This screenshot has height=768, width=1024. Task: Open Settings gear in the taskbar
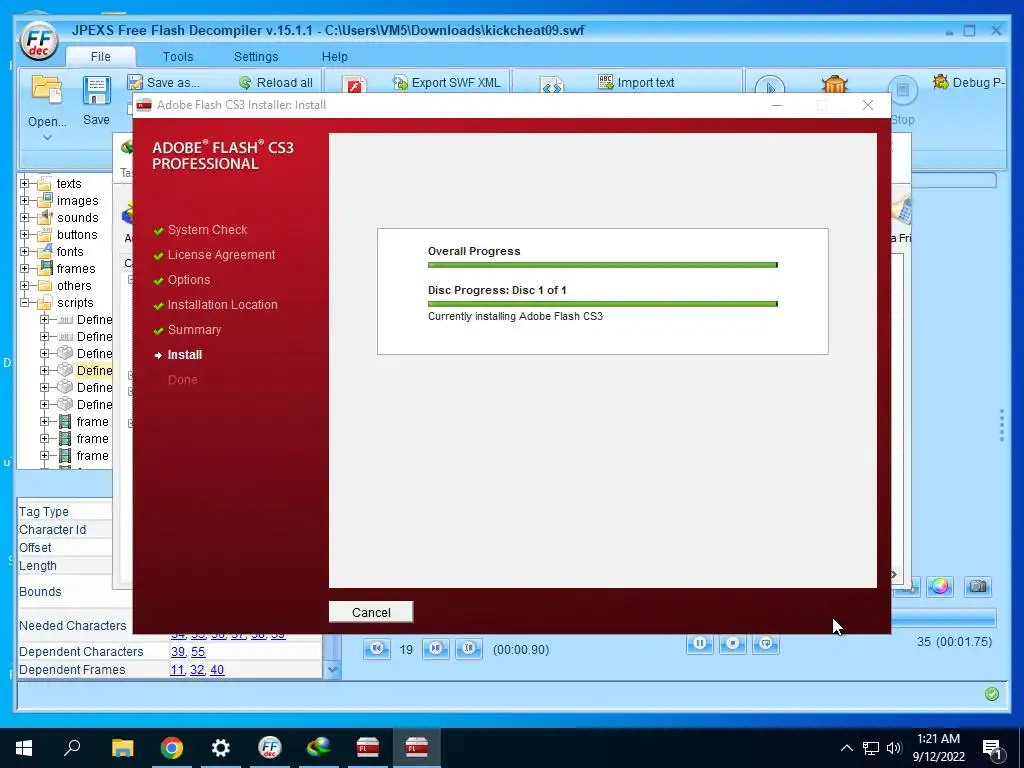(221, 748)
